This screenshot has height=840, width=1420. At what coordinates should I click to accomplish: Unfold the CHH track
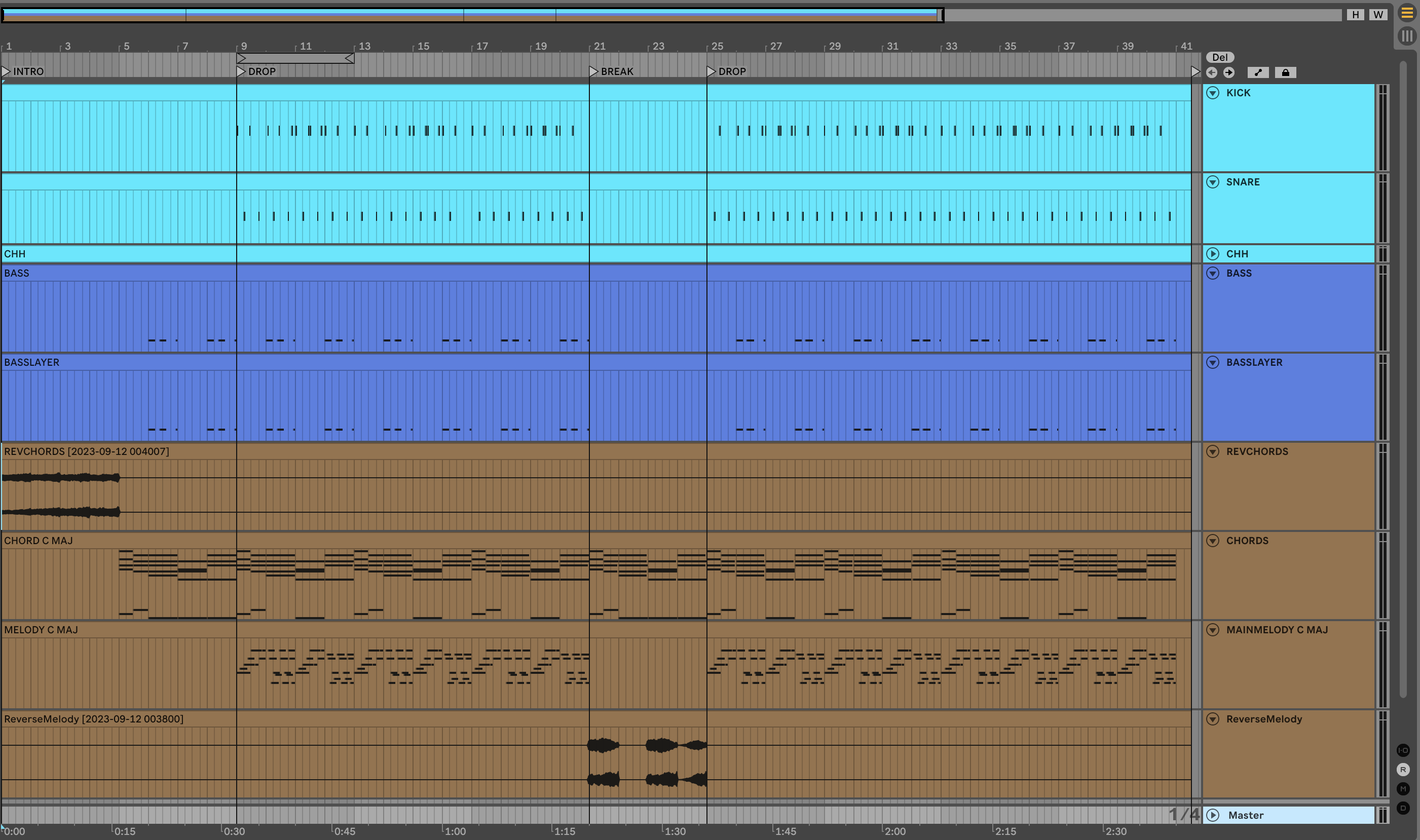tap(1213, 254)
